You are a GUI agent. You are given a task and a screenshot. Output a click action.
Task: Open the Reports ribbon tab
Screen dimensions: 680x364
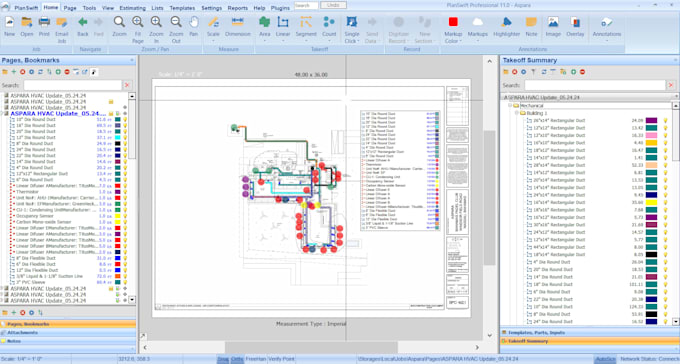point(238,8)
